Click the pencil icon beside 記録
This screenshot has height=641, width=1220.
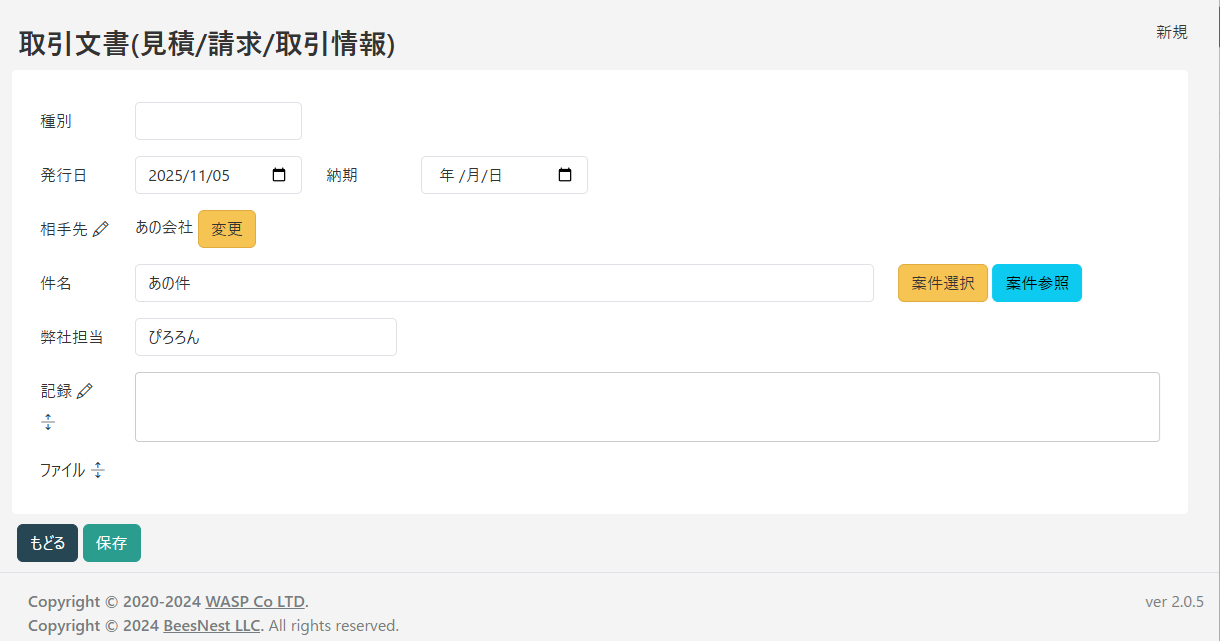tap(85, 391)
